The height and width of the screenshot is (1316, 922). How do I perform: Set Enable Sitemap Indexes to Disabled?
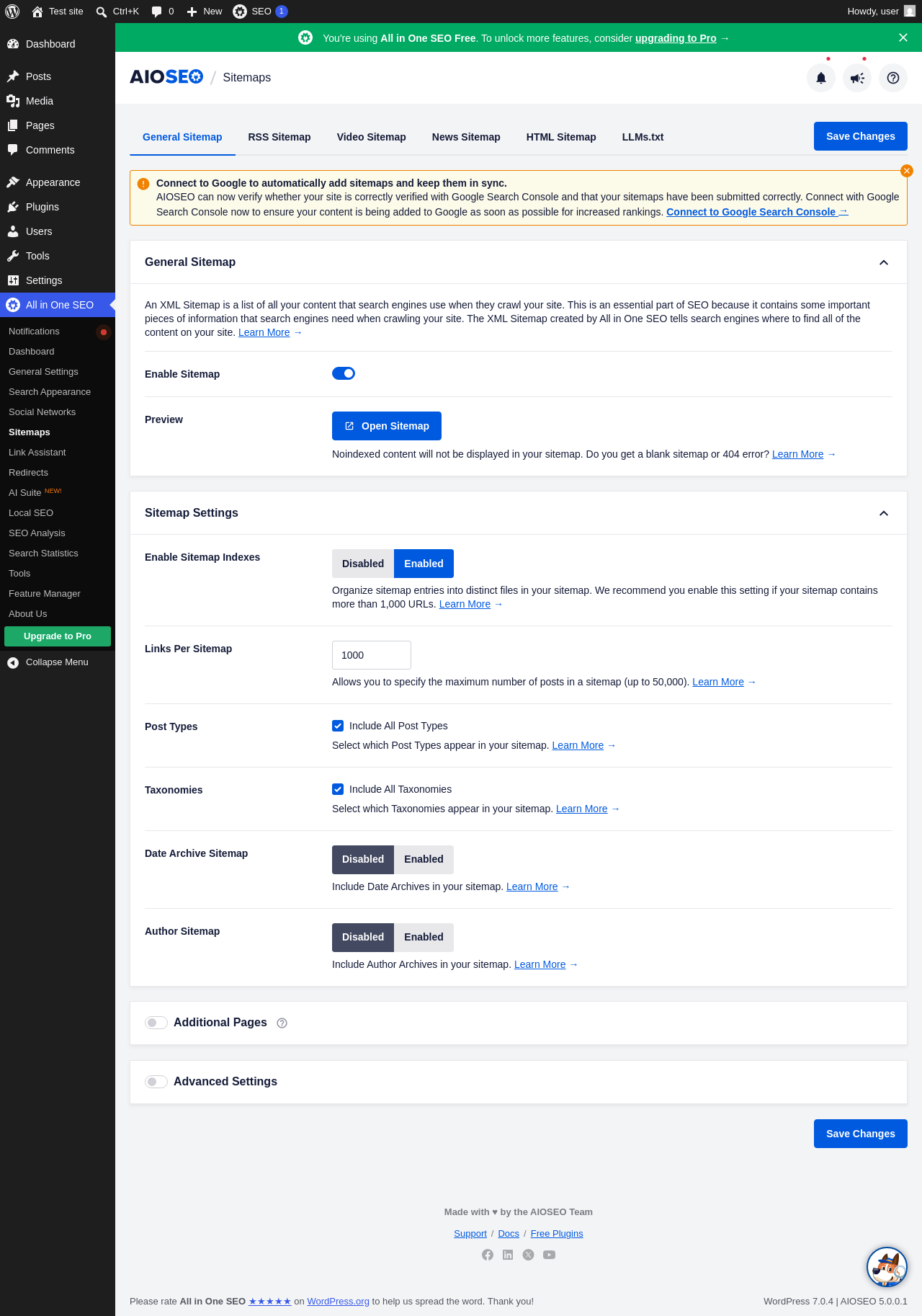(363, 564)
